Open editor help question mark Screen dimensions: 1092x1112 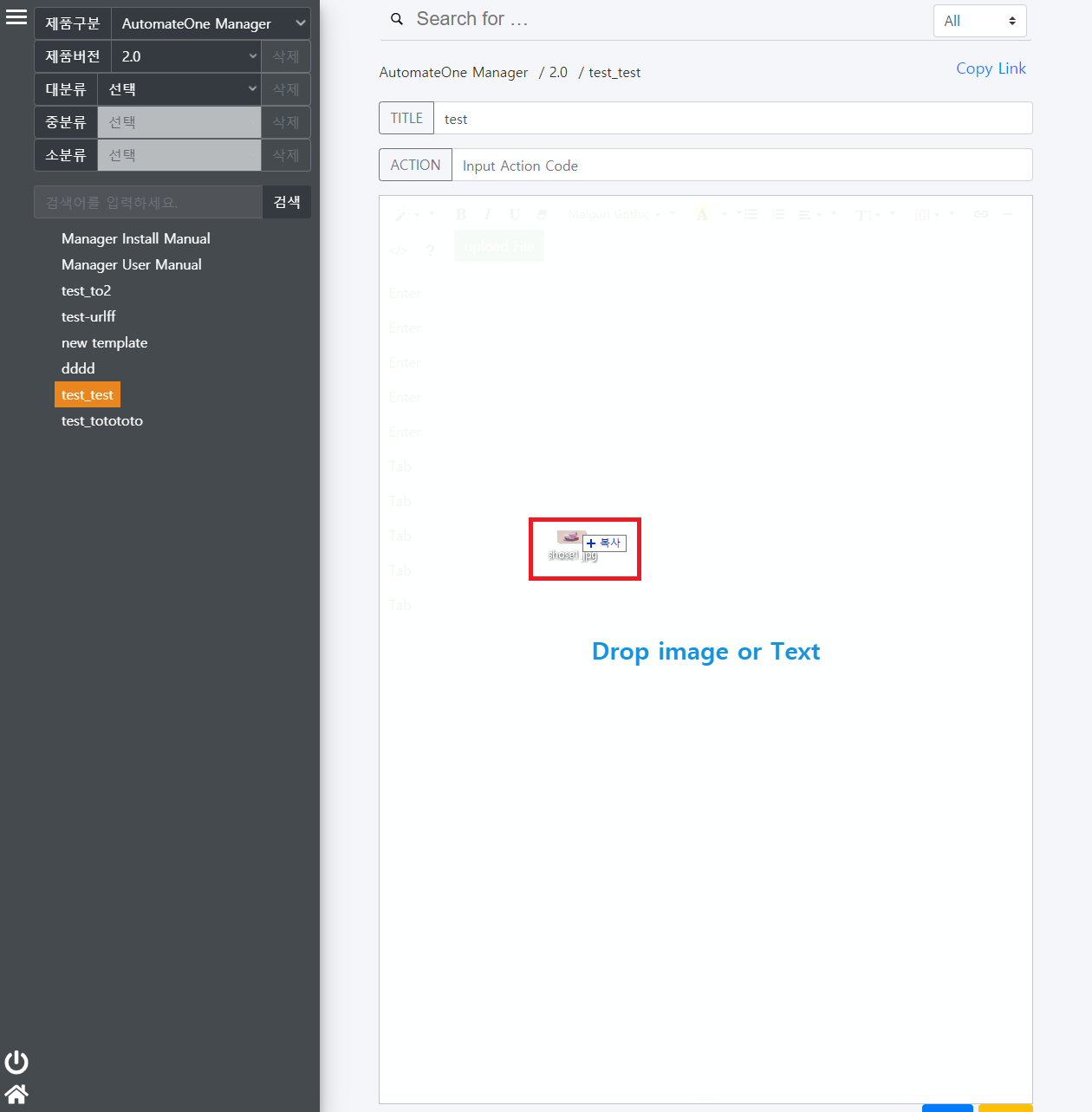[430, 250]
